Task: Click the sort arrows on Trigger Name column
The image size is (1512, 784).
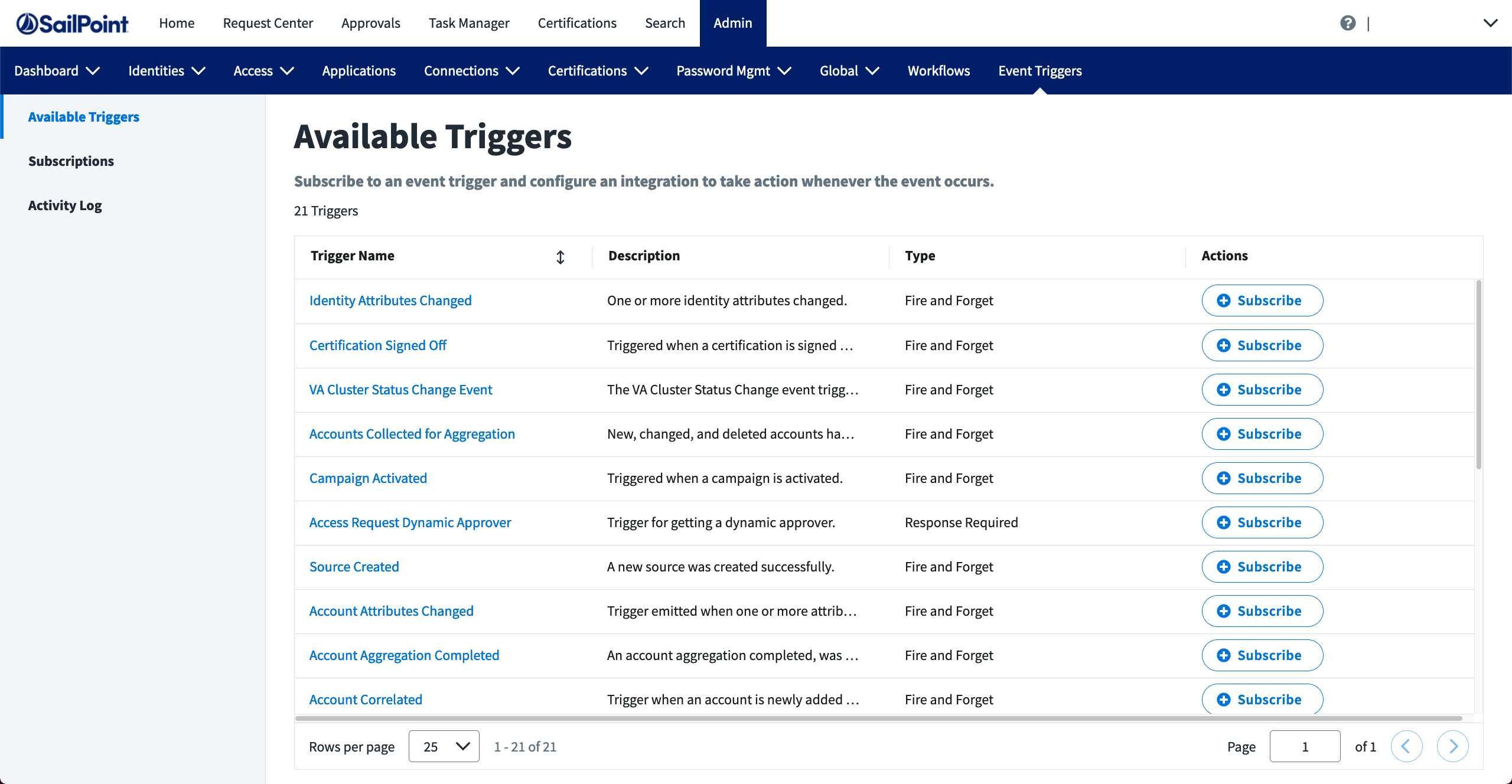Action: 560,257
